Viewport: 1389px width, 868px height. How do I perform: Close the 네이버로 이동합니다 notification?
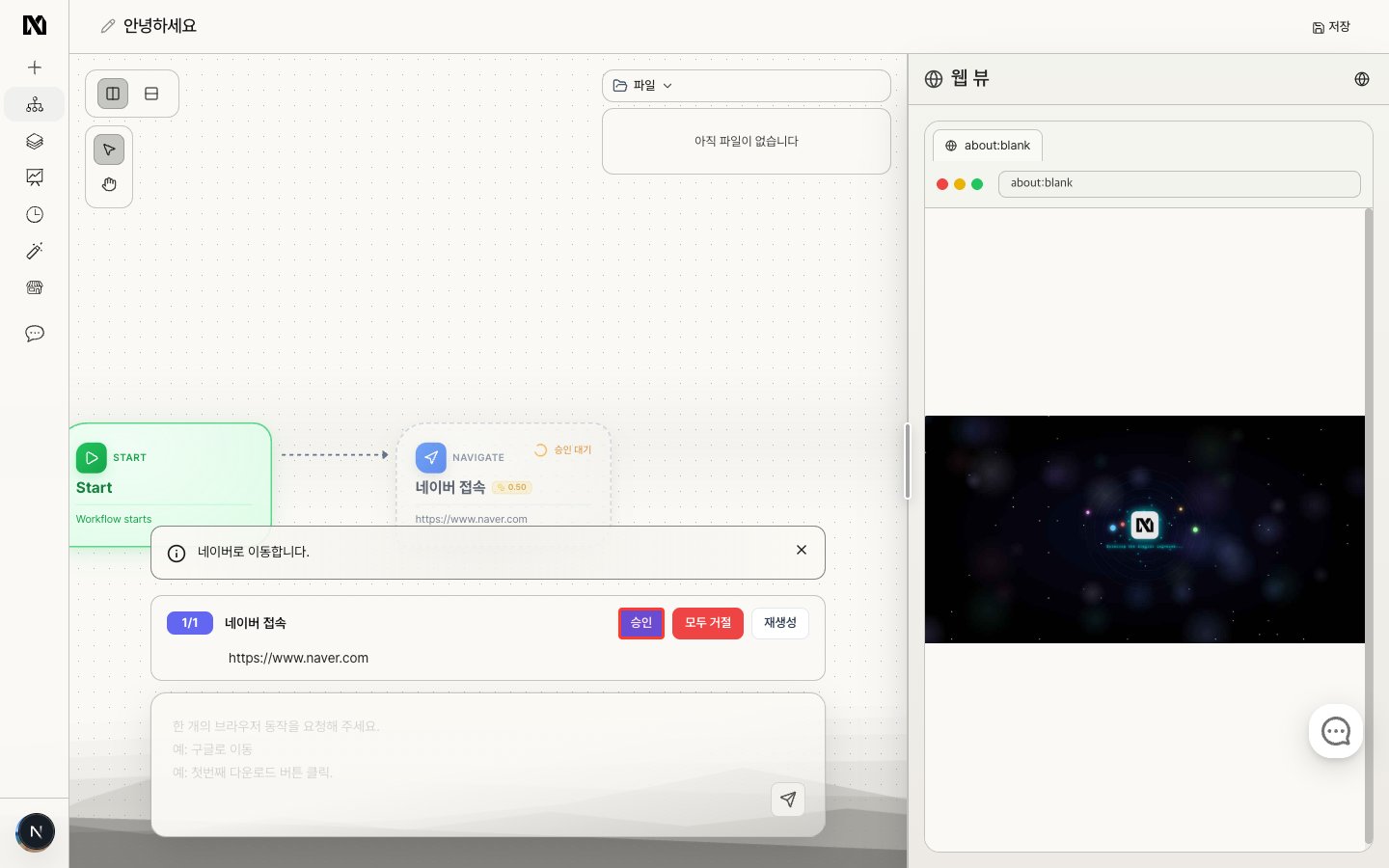pyautogui.click(x=802, y=550)
